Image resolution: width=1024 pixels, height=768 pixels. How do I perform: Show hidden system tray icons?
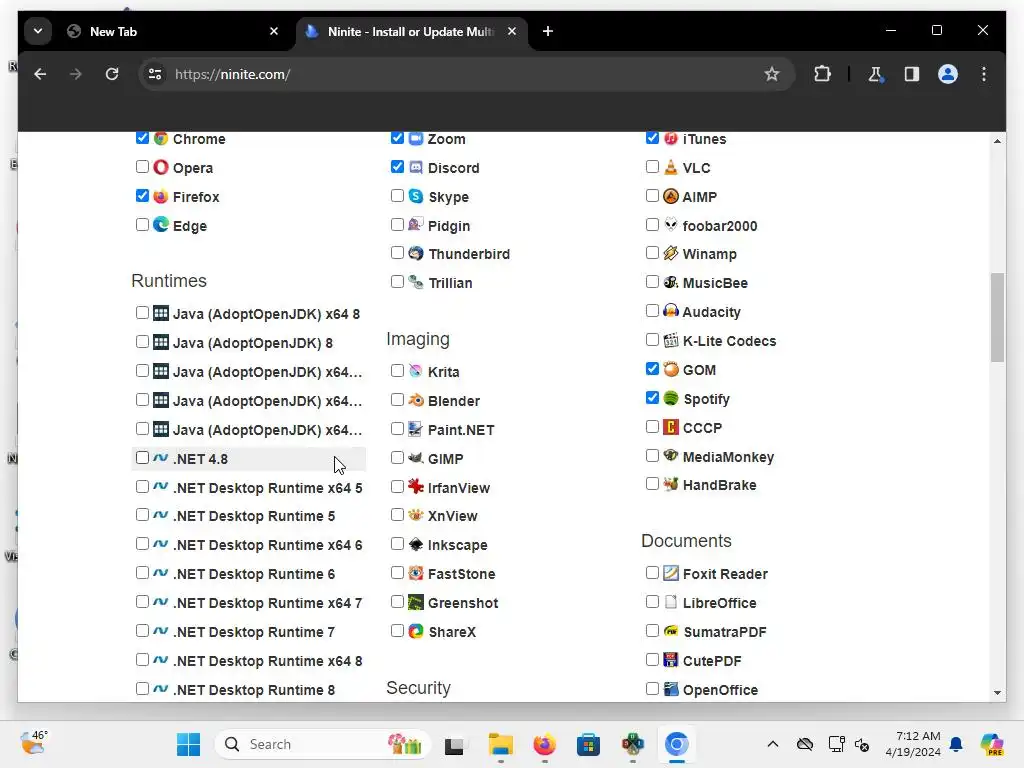coord(773,744)
